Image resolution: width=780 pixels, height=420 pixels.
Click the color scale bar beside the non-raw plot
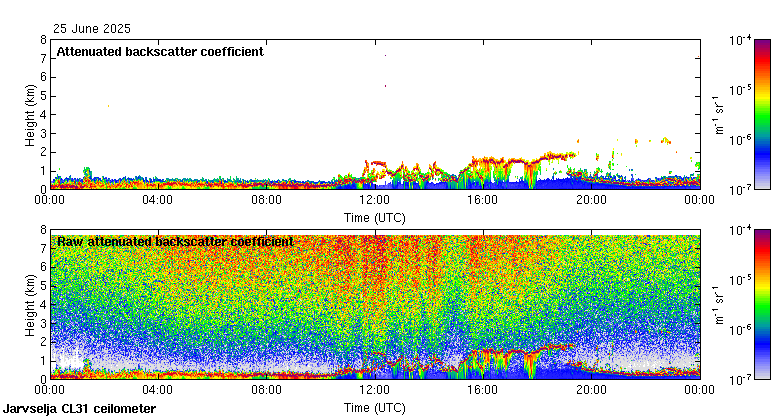762,114
